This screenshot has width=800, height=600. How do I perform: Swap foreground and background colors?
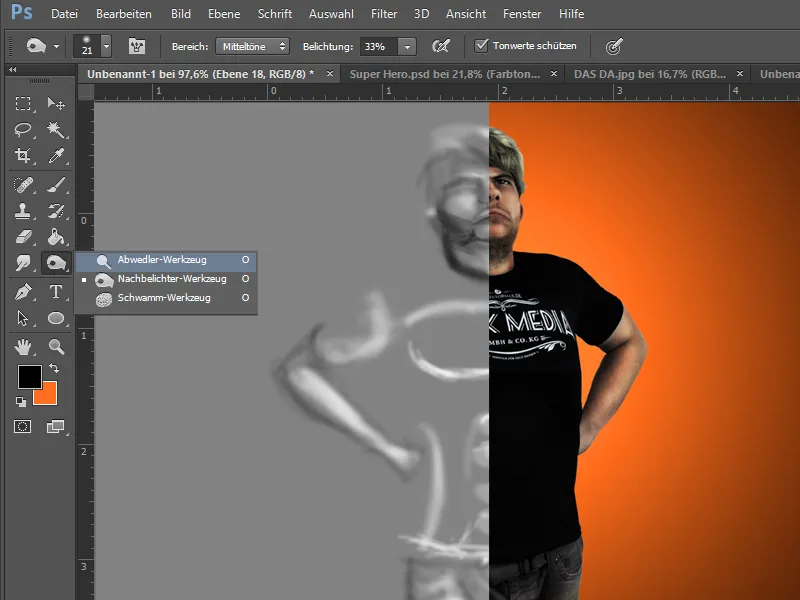click(x=54, y=368)
